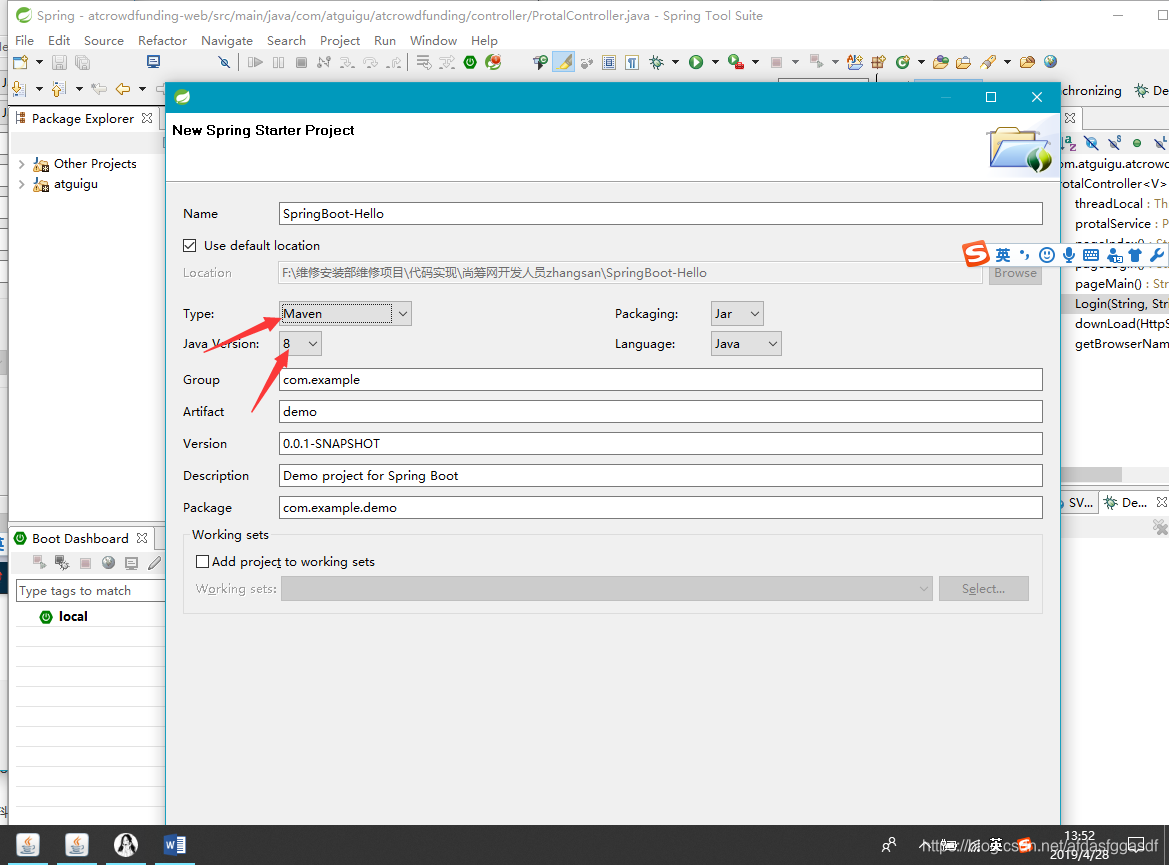Toggle Block Selection mode icon
Screen dimensions: 1169x865
pos(609,62)
